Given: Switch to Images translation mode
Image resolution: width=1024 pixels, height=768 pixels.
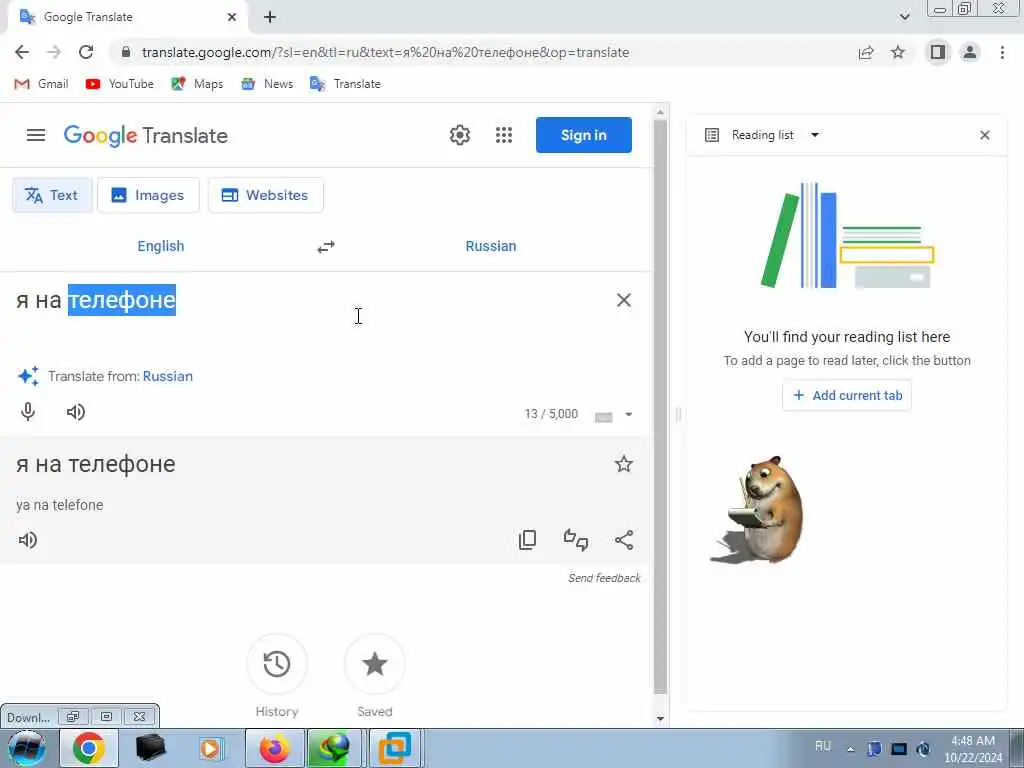Looking at the screenshot, I should click(148, 195).
